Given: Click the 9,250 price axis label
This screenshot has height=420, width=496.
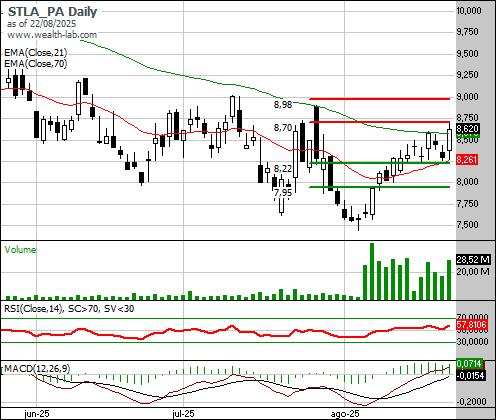Looking at the screenshot, I should click(468, 75).
